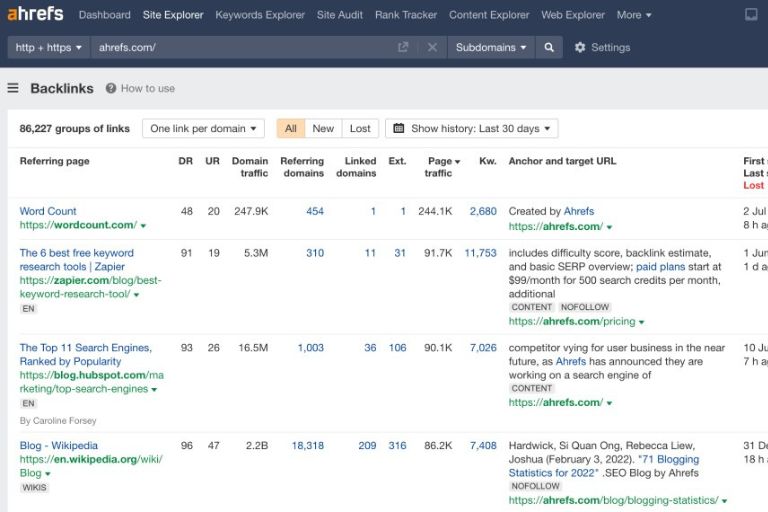Select the New links filter
Screen dimensions: 768x512
point(323,128)
